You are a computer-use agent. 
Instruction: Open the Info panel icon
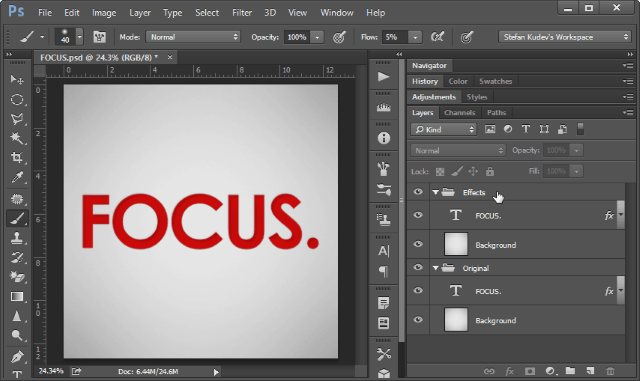pyautogui.click(x=383, y=138)
